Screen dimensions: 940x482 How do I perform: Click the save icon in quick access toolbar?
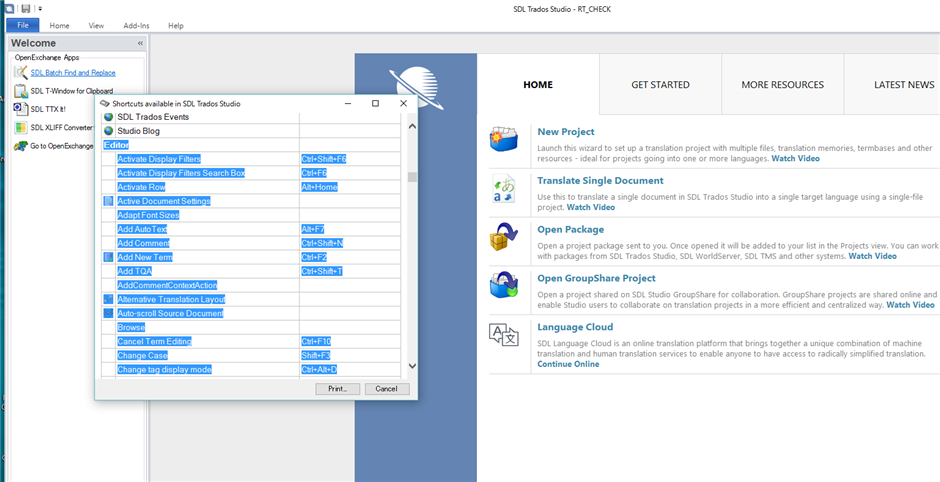[25, 8]
